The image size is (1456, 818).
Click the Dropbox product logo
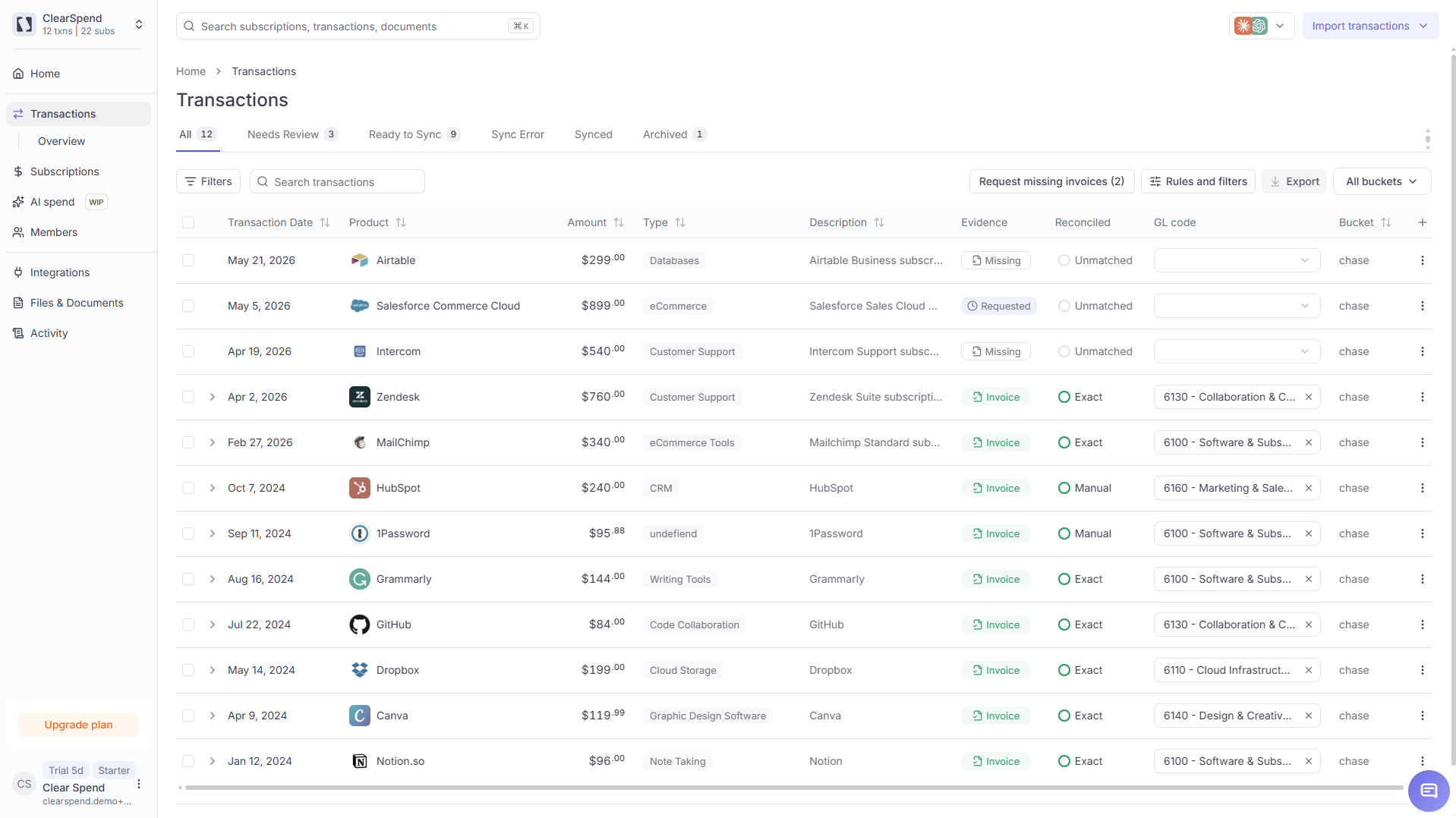[x=359, y=670]
